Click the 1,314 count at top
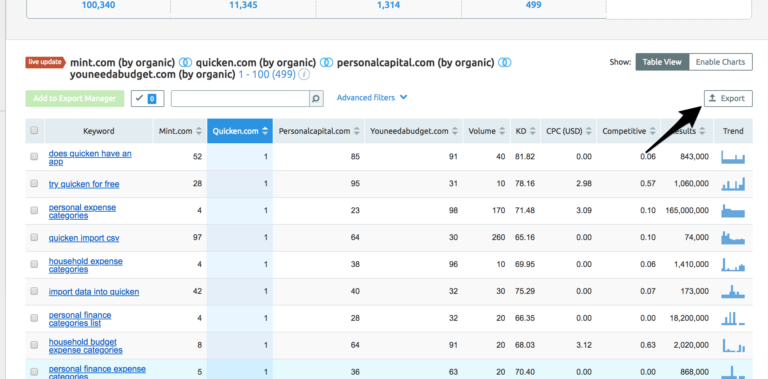The height and width of the screenshot is (379, 768). point(388,5)
